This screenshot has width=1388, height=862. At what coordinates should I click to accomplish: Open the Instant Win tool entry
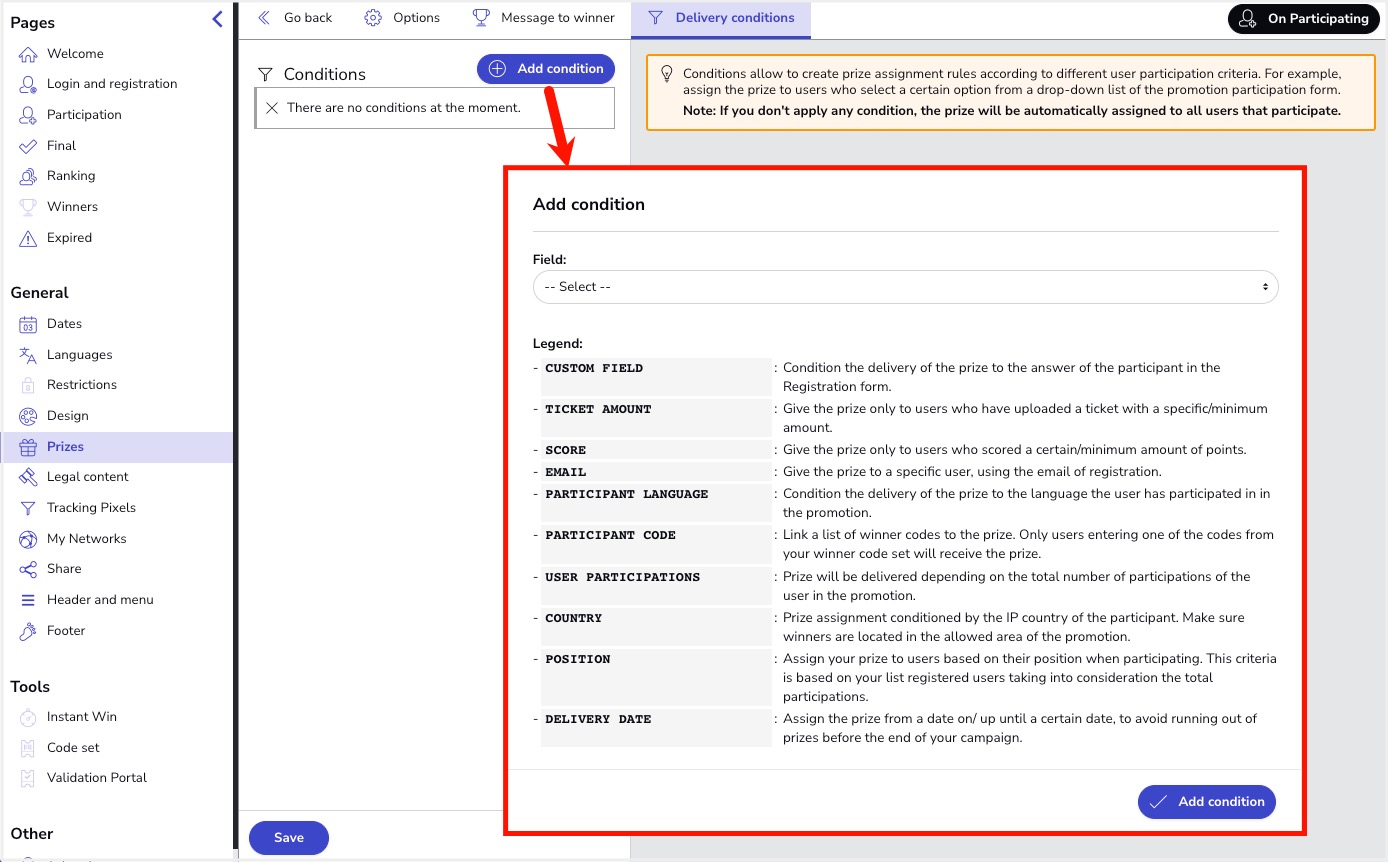click(82, 717)
